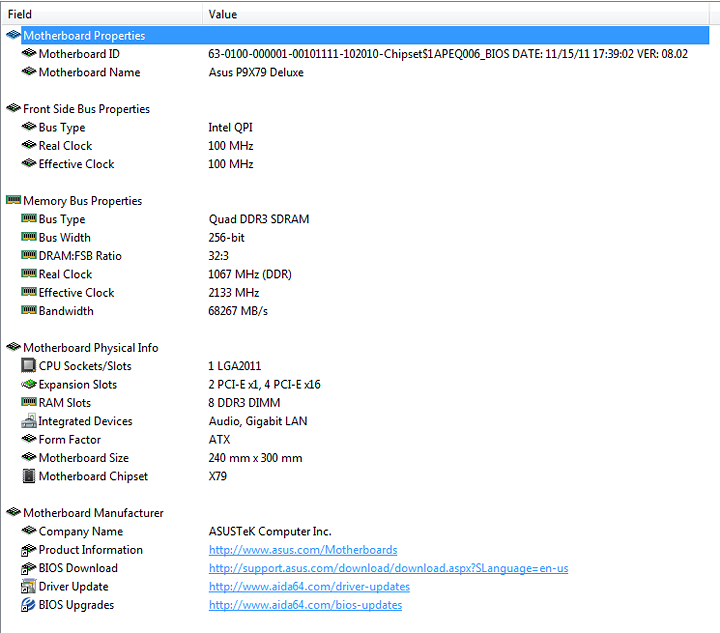Select the Memory Bus Properties group
The image size is (720, 633).
[83, 201]
